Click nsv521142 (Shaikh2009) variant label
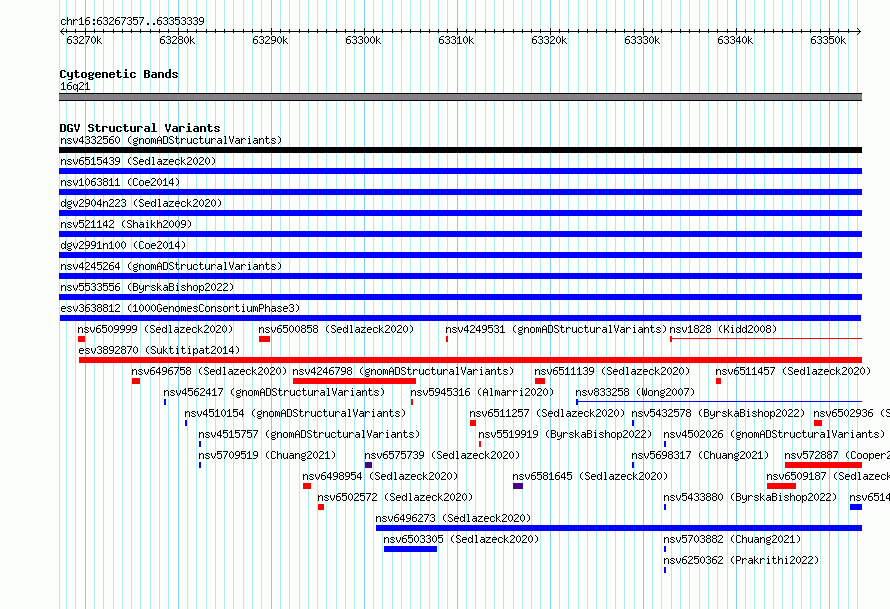This screenshot has height=609, width=890. 126,224
